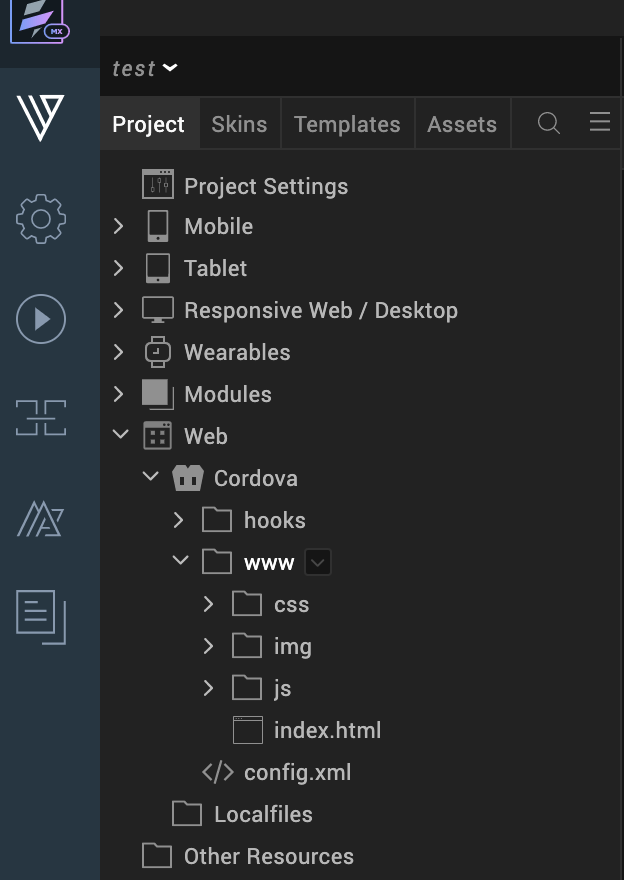Open the hamburger menu icon

(599, 122)
